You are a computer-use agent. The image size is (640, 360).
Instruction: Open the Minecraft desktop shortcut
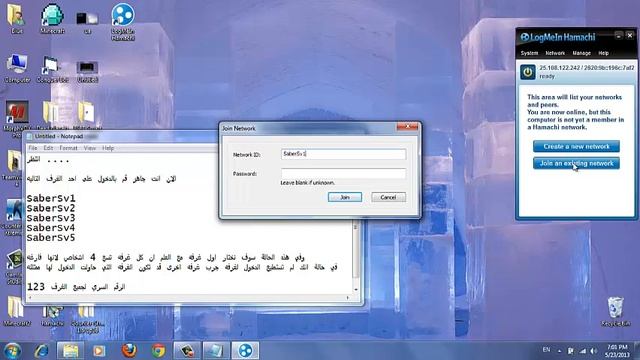(52, 18)
